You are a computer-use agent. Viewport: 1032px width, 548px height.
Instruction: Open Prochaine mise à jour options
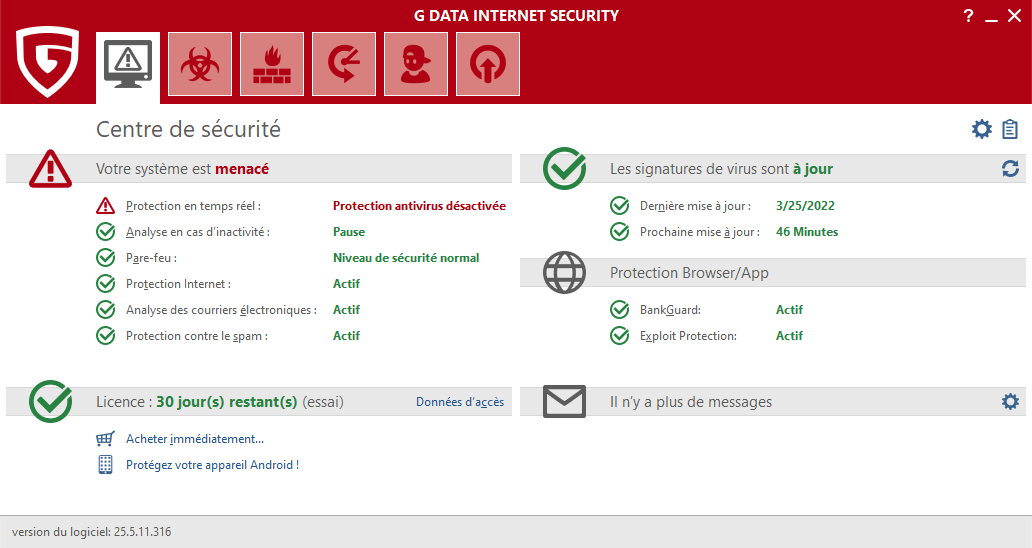(x=700, y=232)
